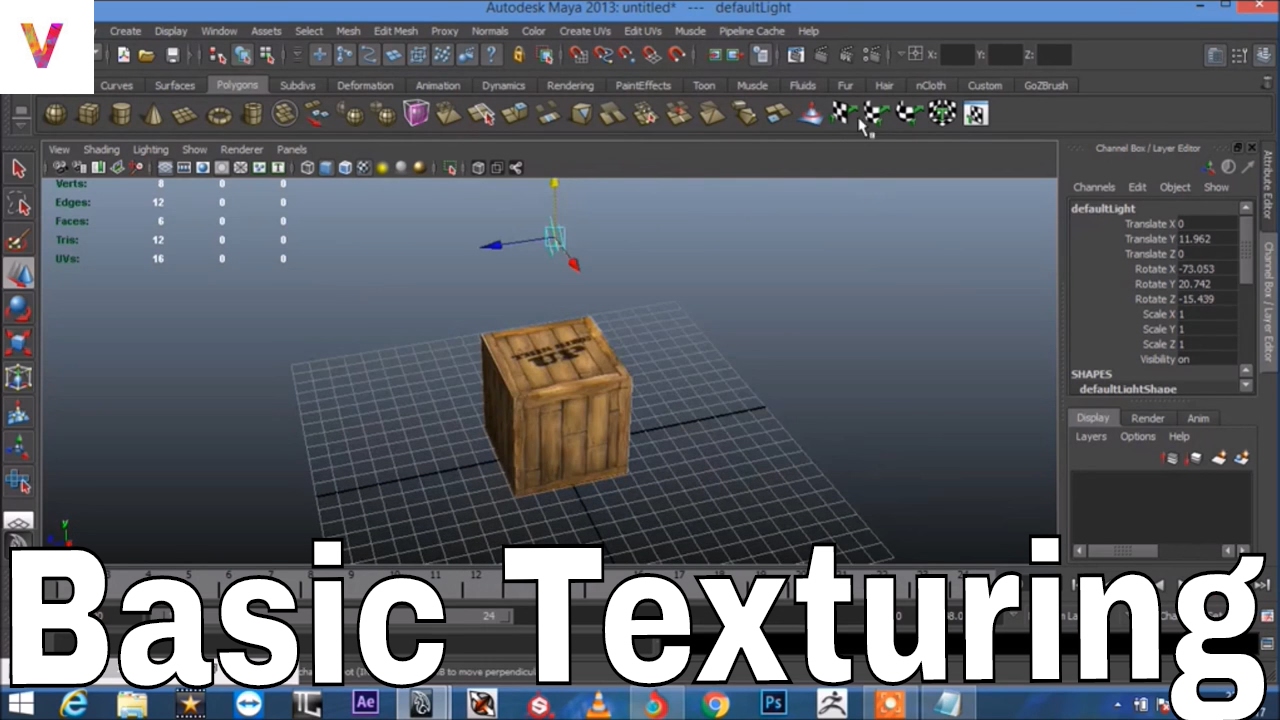
Task: Switch to the Rendering shelf tab
Action: 570,86
